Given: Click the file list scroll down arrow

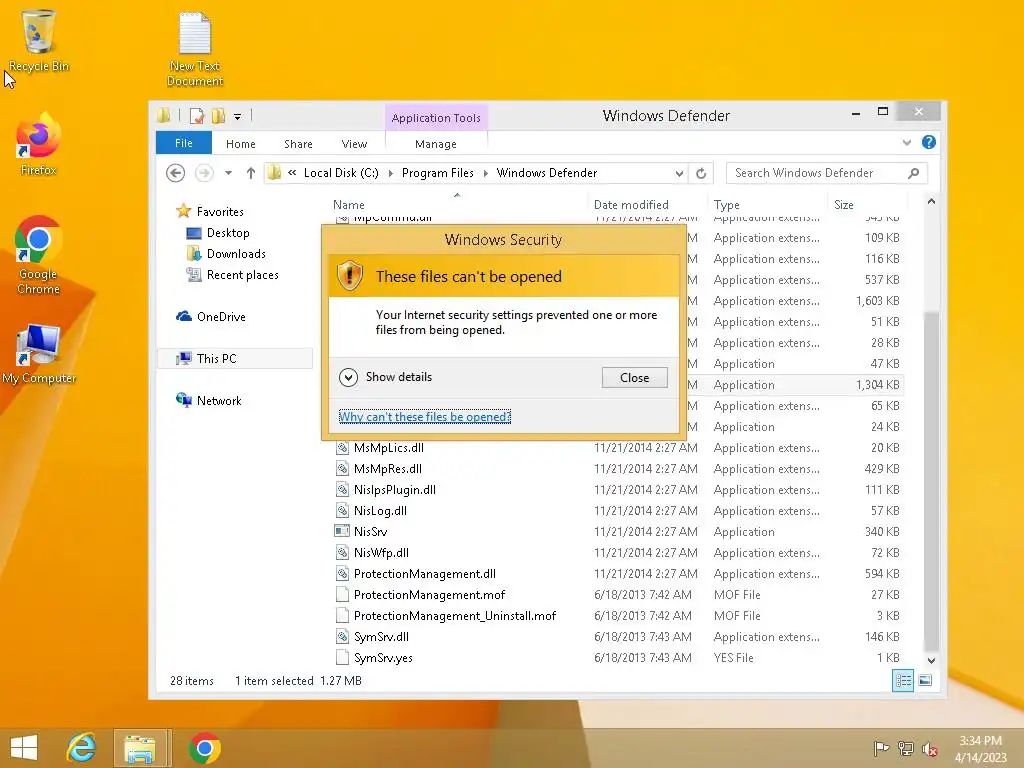Looking at the screenshot, I should tap(931, 660).
